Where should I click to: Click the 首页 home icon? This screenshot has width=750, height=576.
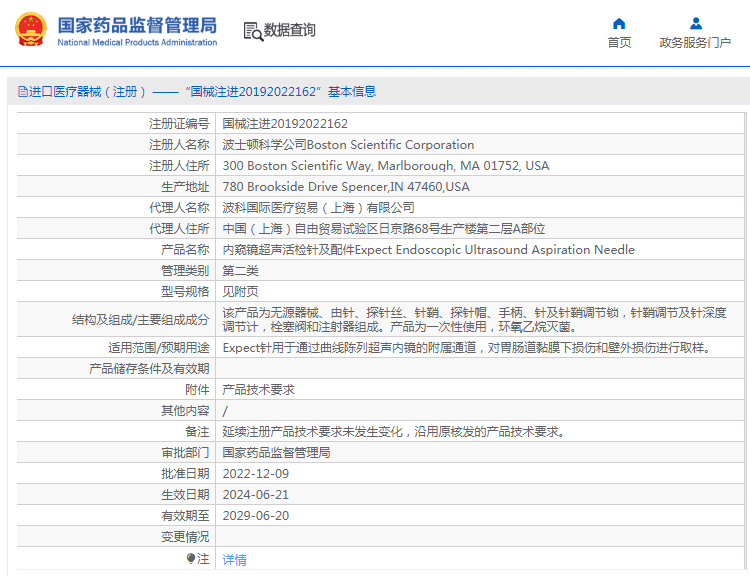coord(619,23)
